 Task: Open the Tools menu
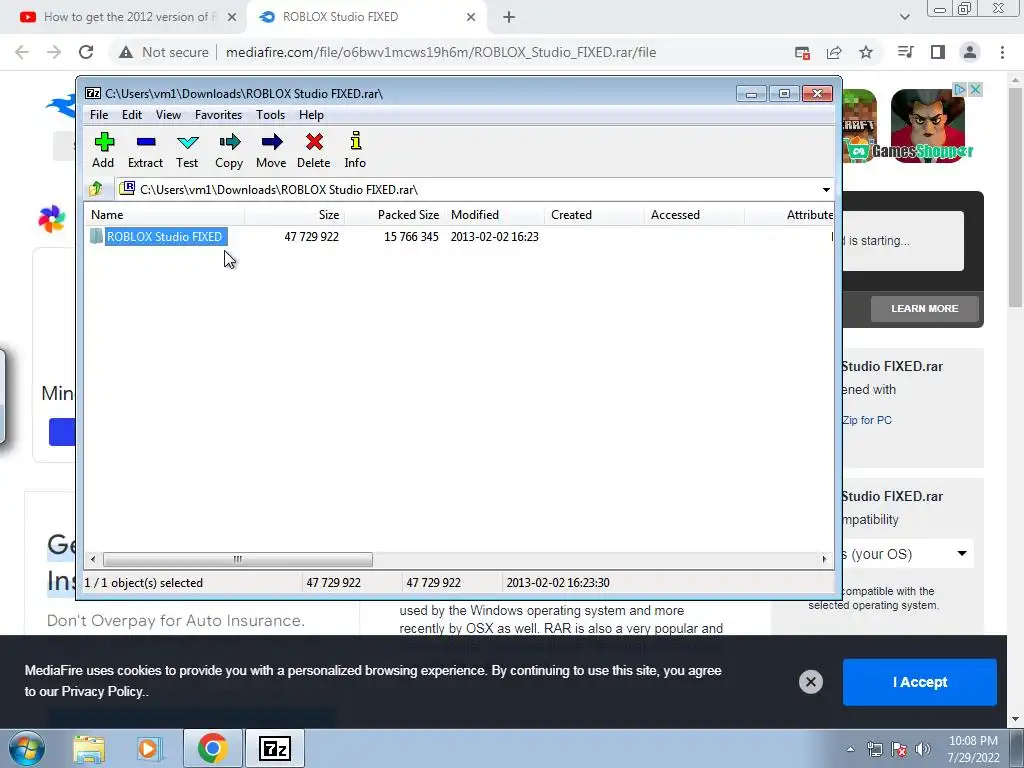click(270, 115)
